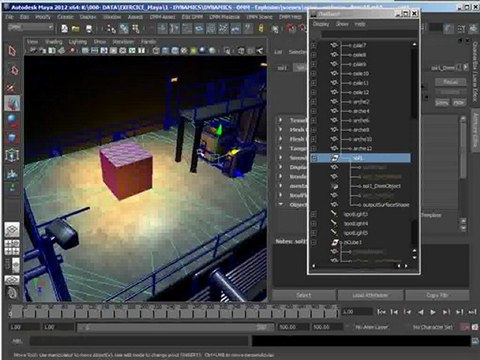Click Select by hierarchy icon
Screen dimensions: 480x360
coord(111,29)
